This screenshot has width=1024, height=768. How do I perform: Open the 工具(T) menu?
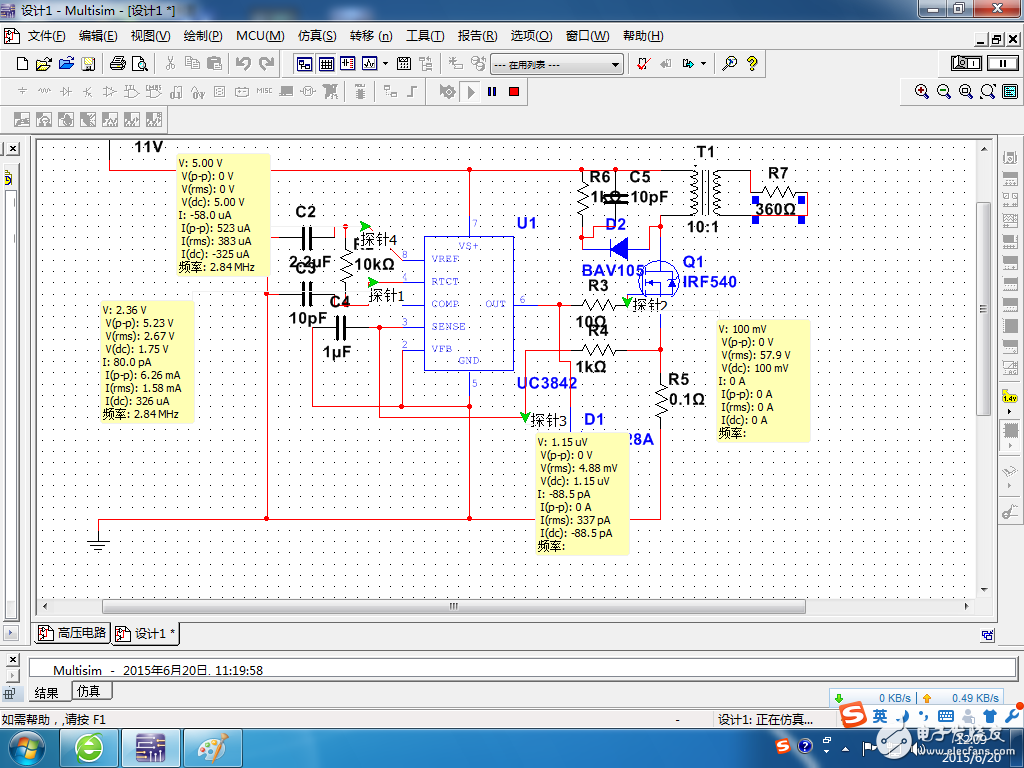point(425,36)
